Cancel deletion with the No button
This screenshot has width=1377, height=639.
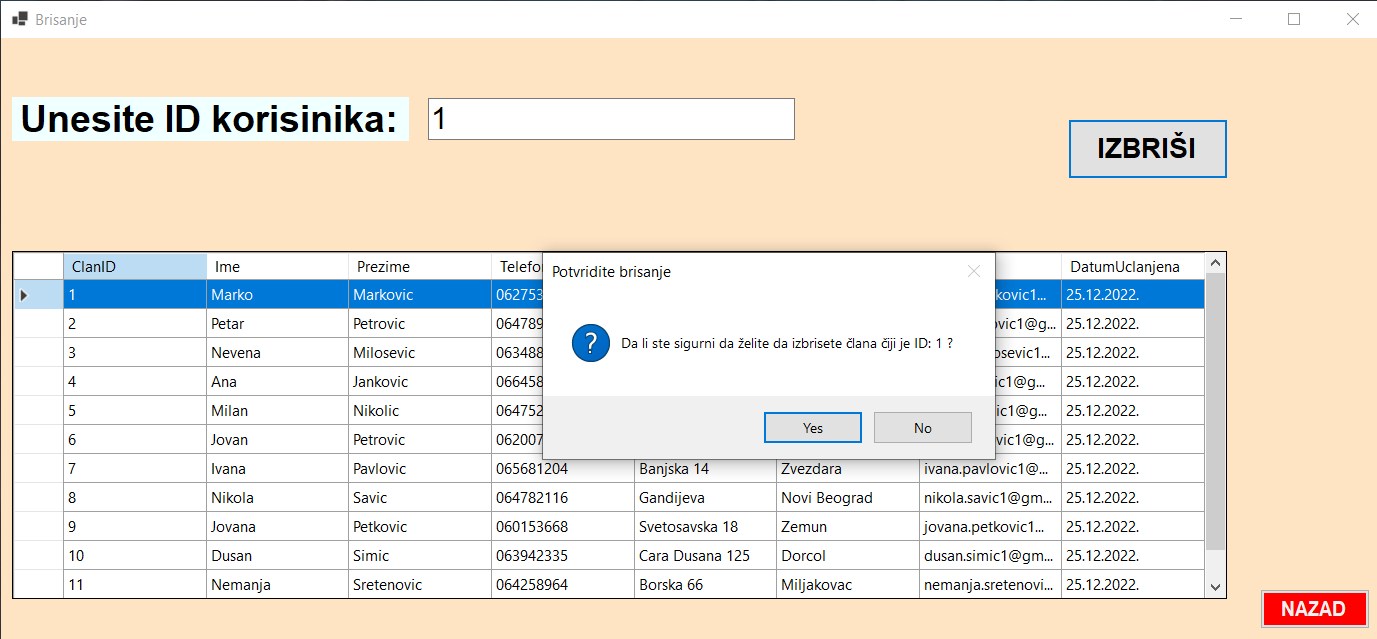tap(923, 428)
